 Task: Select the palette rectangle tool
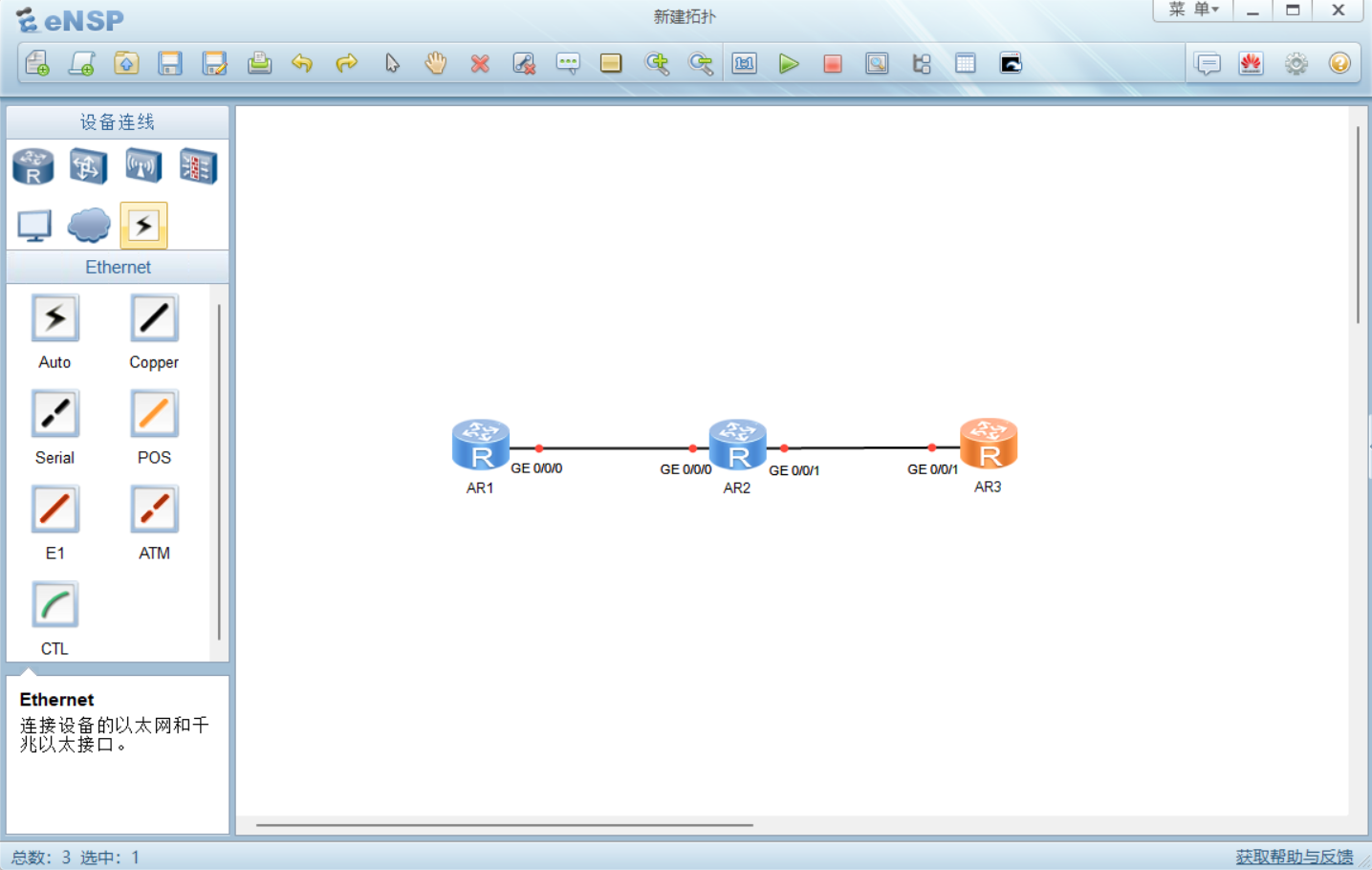(611, 64)
